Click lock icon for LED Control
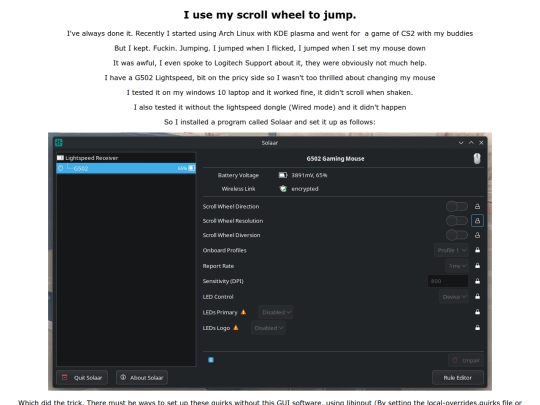The width and height of the screenshot is (540, 405). click(x=477, y=296)
